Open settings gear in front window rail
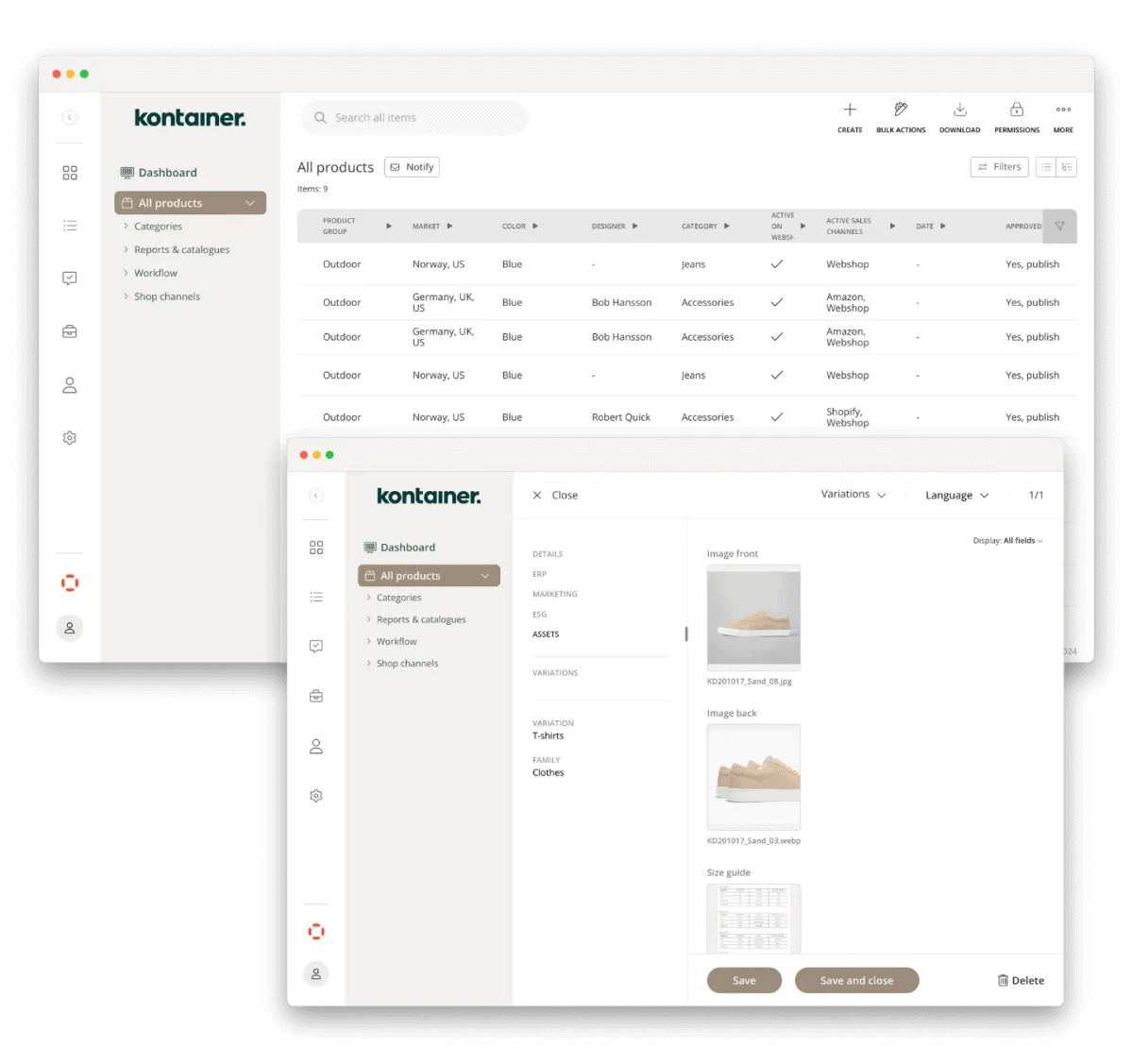 (316, 796)
